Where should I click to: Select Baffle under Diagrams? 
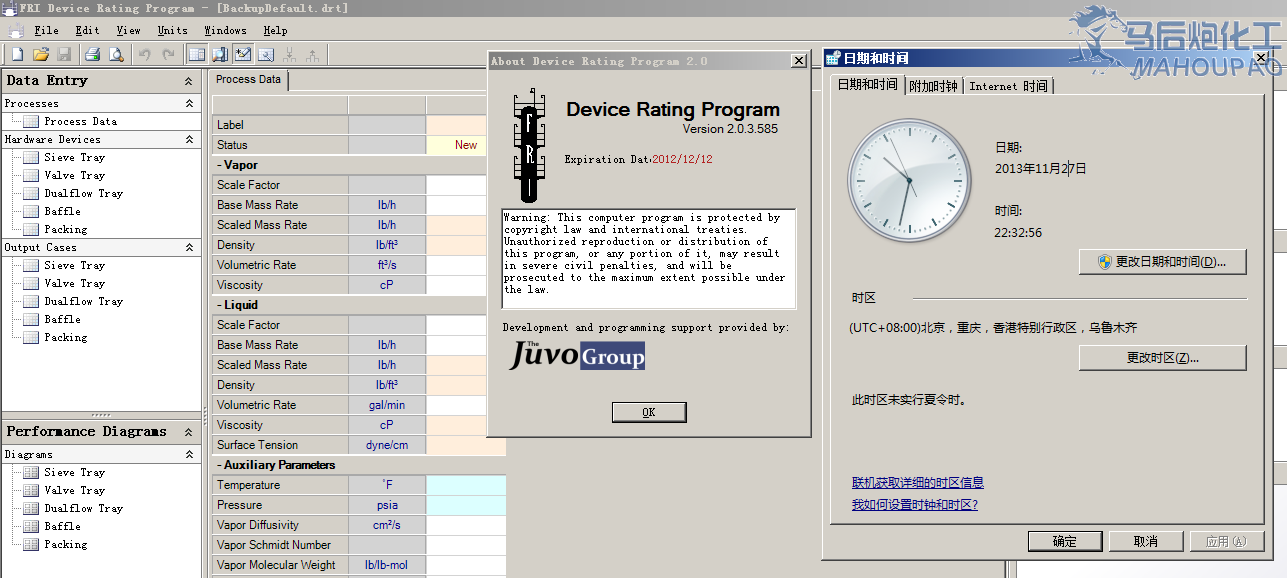(x=62, y=526)
